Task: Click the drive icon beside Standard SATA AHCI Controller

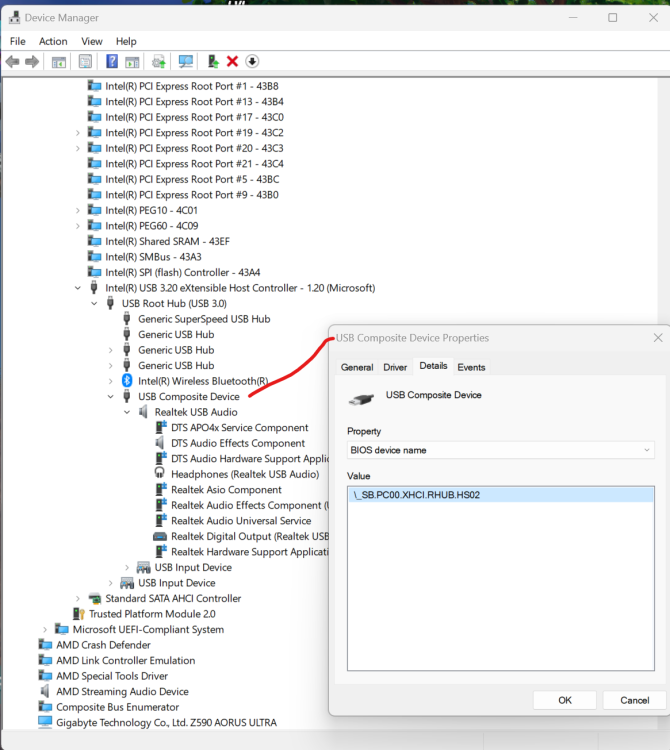Action: (x=95, y=598)
